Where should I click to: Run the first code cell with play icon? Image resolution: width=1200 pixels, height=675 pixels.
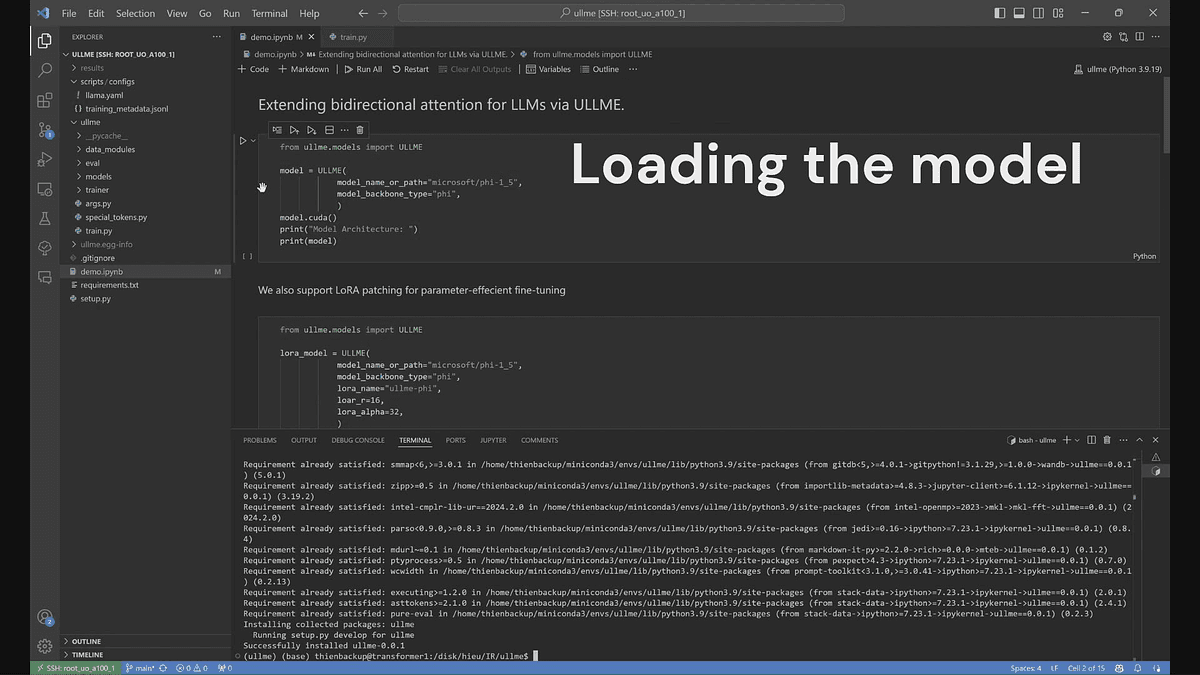pyautogui.click(x=242, y=141)
